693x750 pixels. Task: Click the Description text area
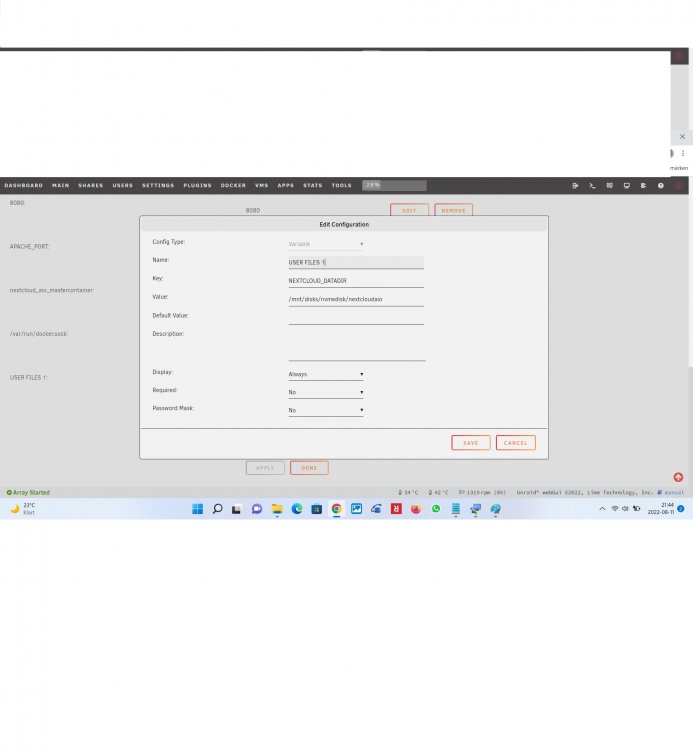tap(357, 345)
